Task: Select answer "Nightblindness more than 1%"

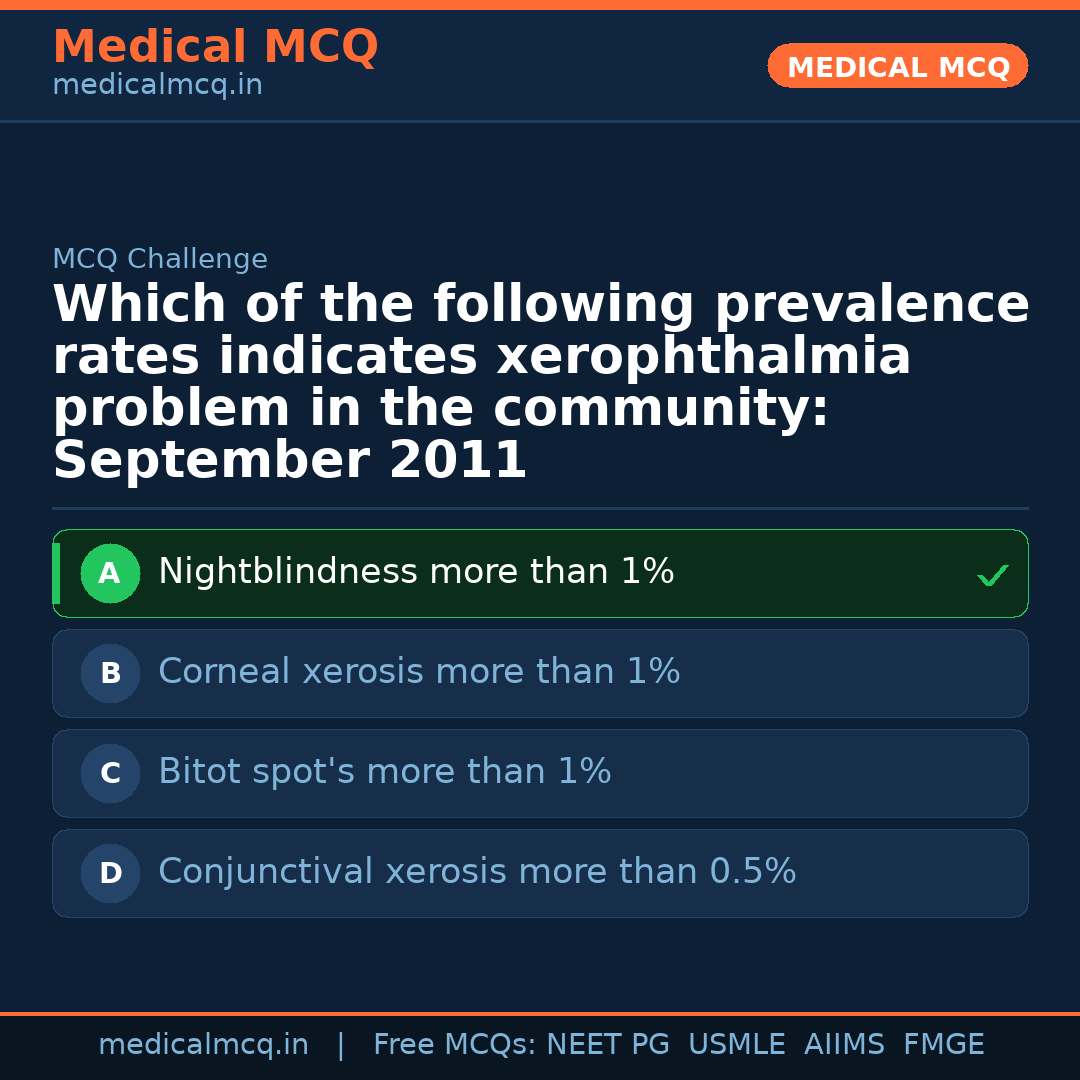Action: (416, 573)
